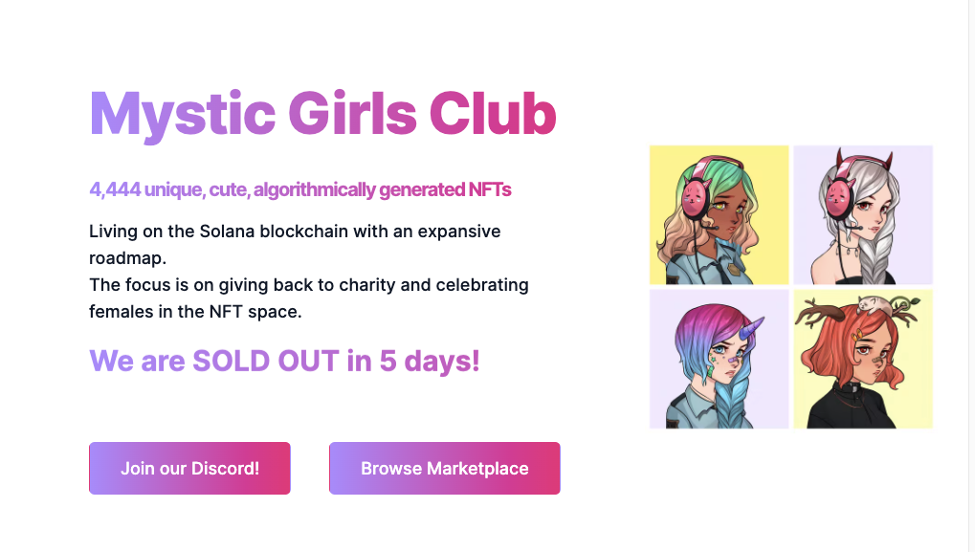View the unicorn-horned rainbow hair girl NFT
977x552 pixels.
(x=719, y=359)
